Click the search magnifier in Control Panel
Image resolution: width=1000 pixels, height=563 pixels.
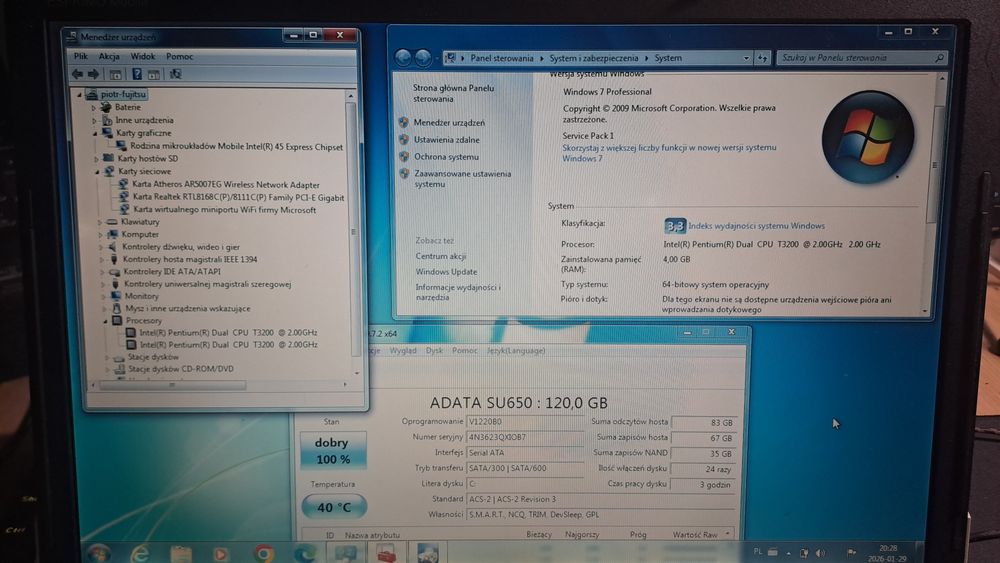click(x=939, y=58)
